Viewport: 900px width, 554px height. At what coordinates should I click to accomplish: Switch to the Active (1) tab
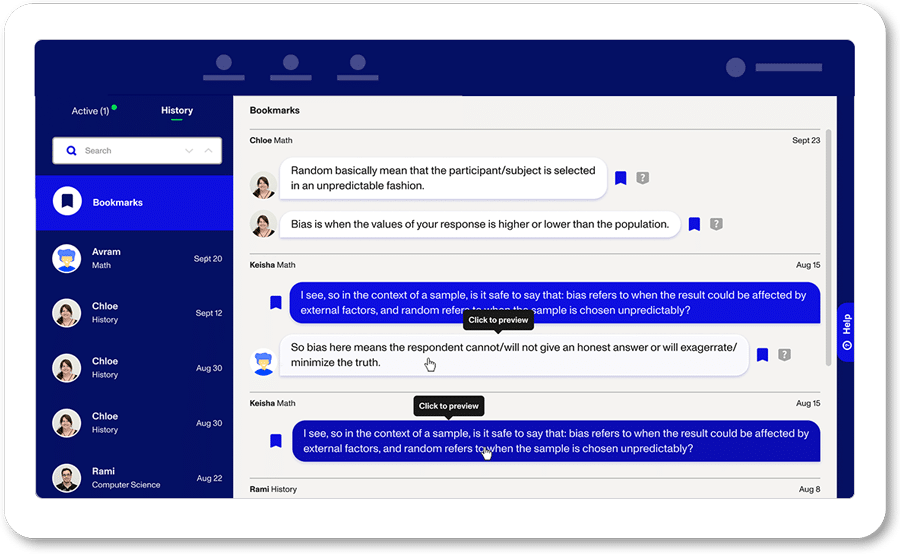pyautogui.click(x=91, y=111)
